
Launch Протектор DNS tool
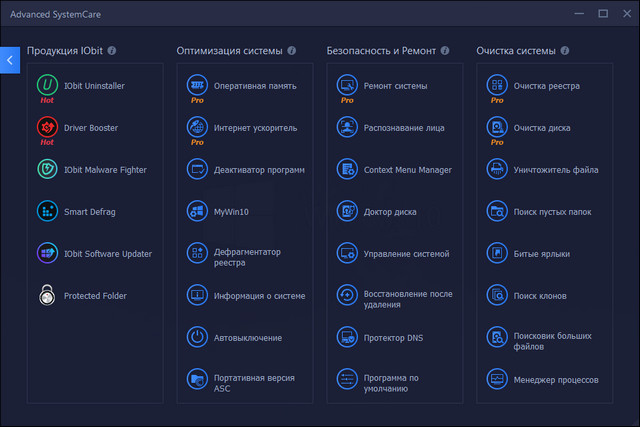click(x=393, y=338)
